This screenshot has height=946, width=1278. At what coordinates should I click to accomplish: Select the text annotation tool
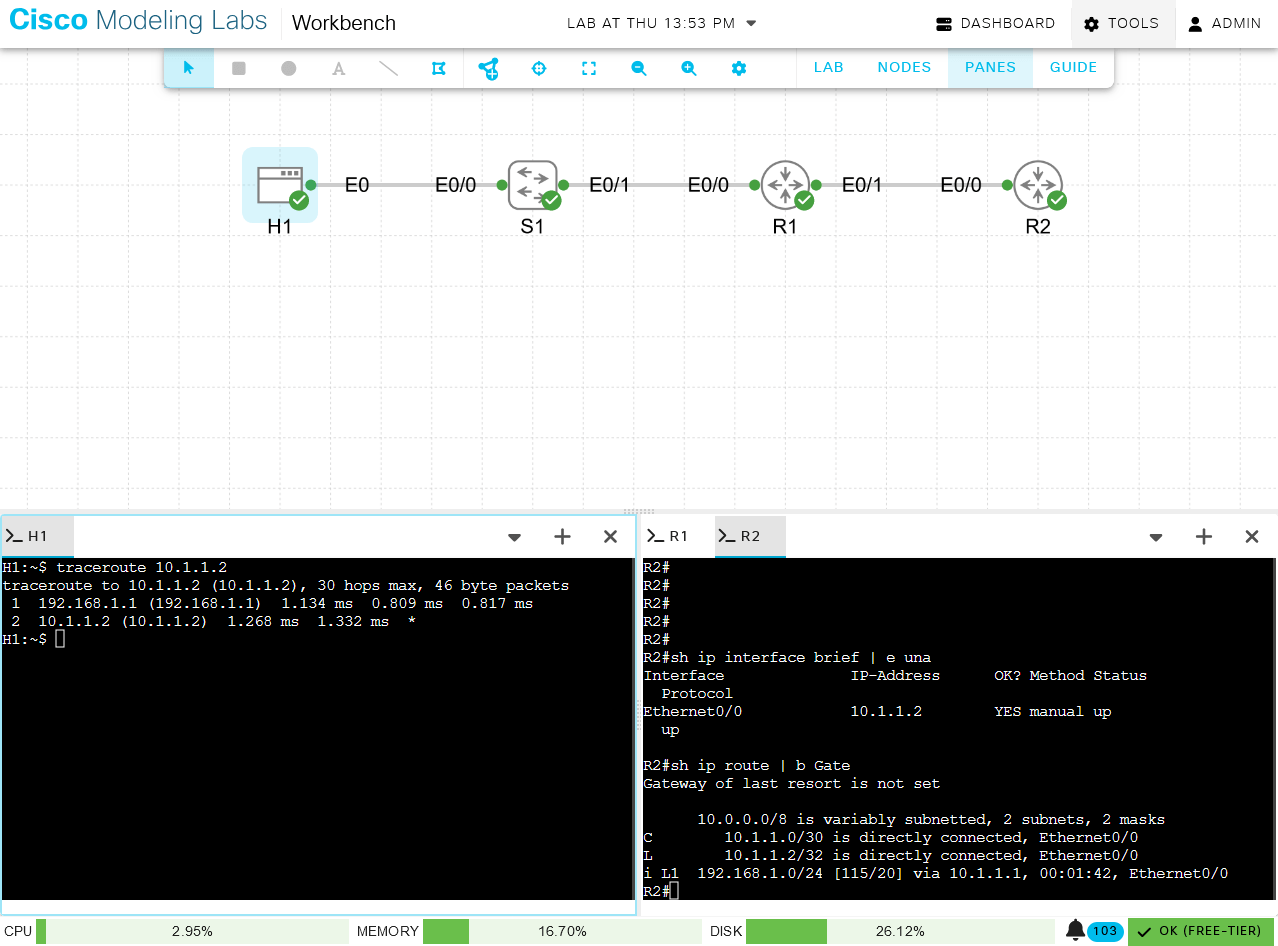339,68
